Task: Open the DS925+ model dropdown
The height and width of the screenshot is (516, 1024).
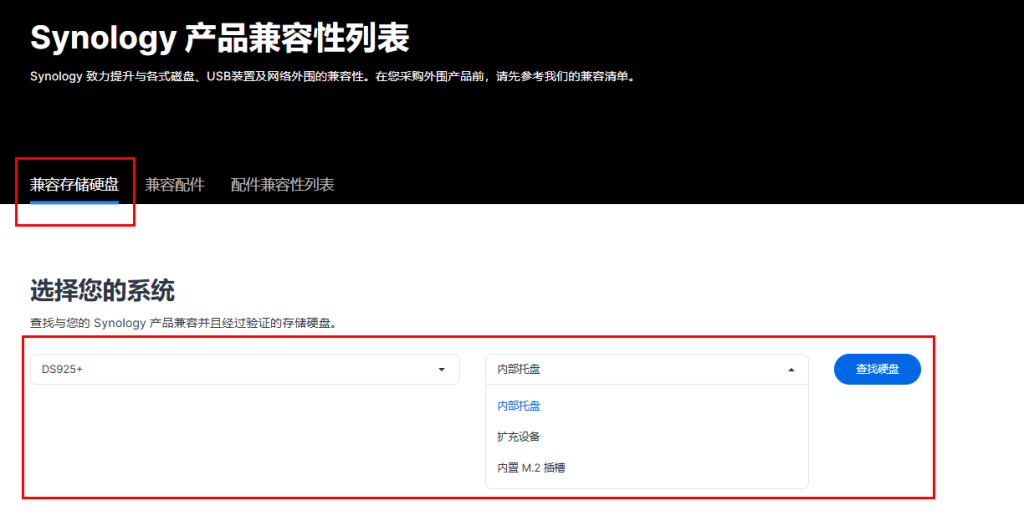Action: coord(245,370)
